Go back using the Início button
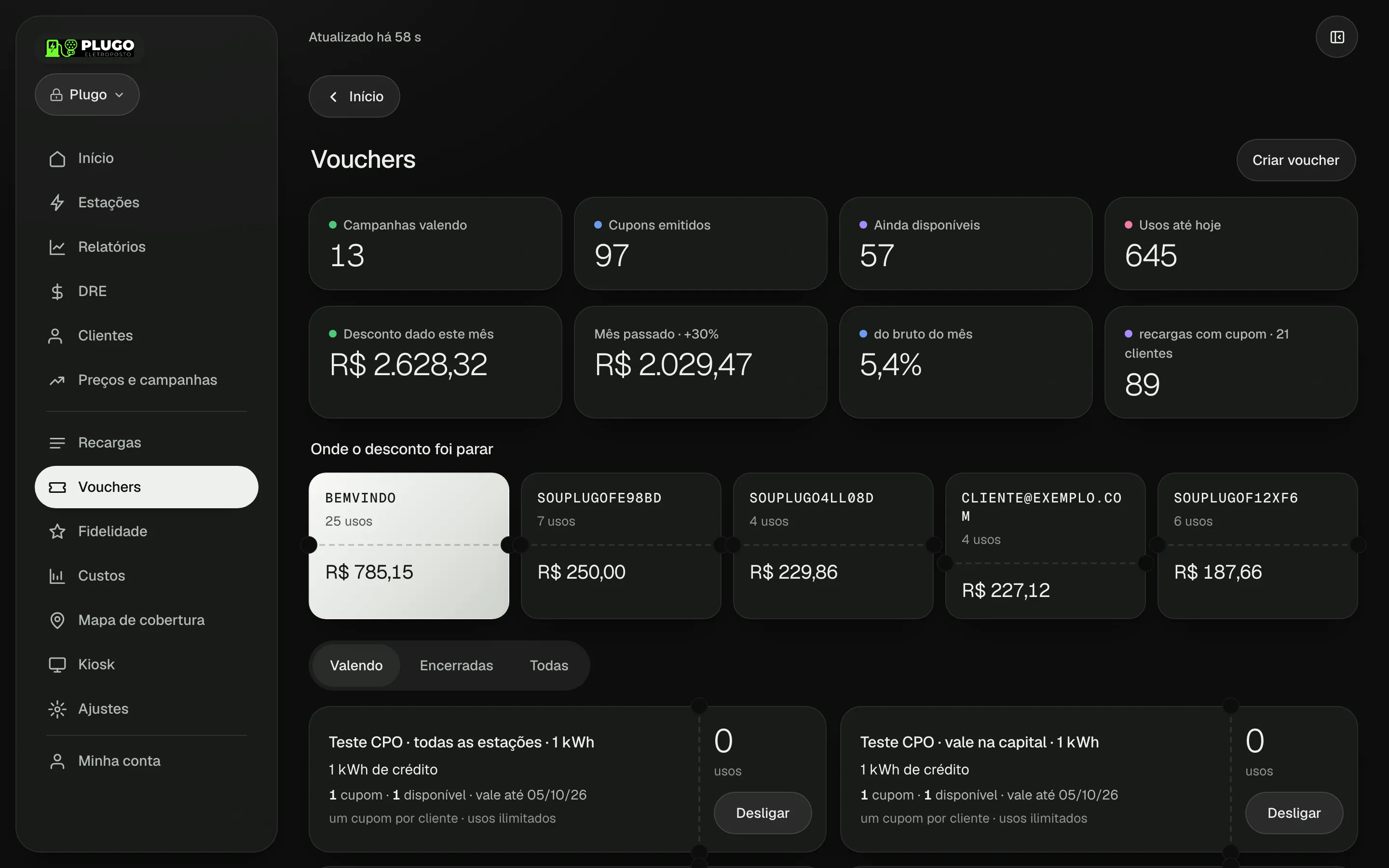The width and height of the screenshot is (1389, 868). 354,96
